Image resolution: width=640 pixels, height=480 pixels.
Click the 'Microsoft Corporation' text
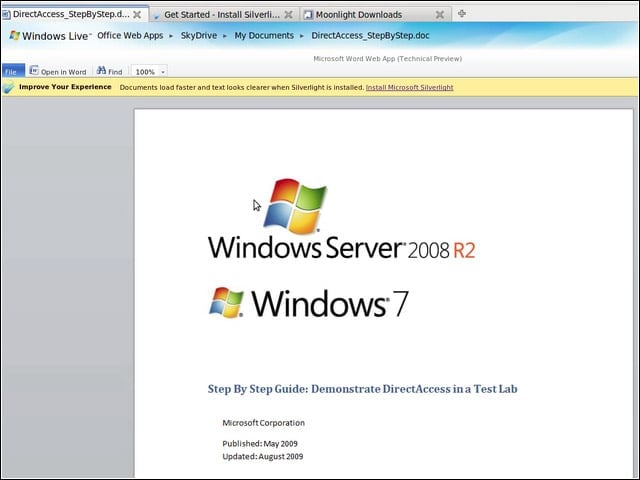pyautogui.click(x=263, y=423)
